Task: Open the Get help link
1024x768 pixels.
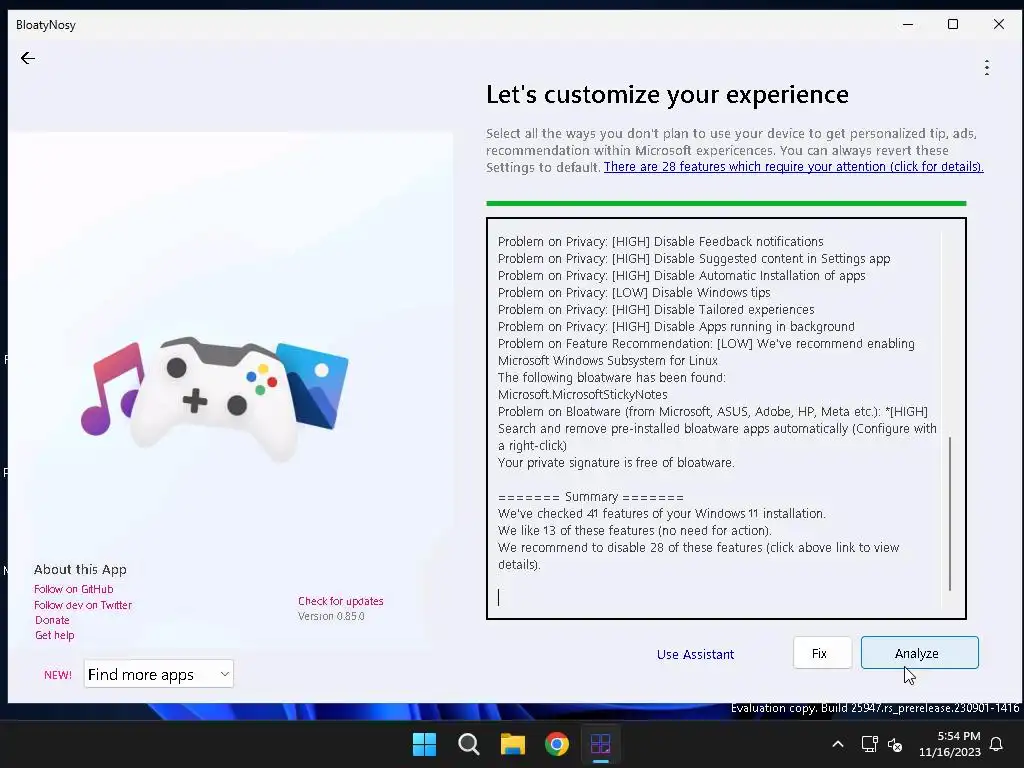Action: point(55,635)
